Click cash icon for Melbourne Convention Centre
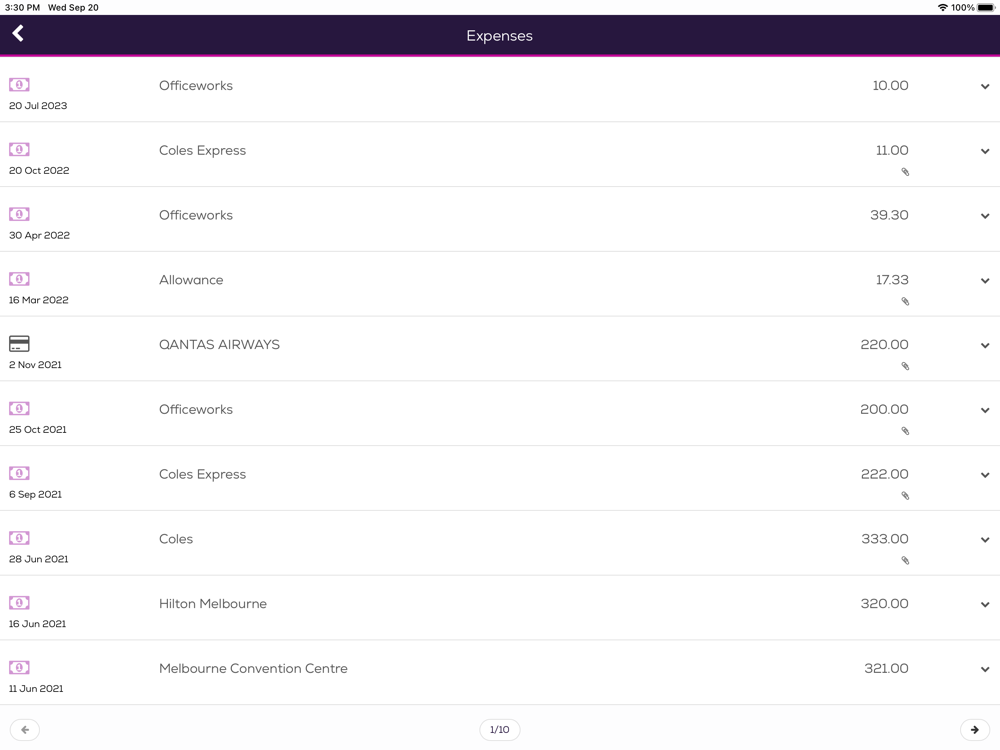 click(19, 667)
